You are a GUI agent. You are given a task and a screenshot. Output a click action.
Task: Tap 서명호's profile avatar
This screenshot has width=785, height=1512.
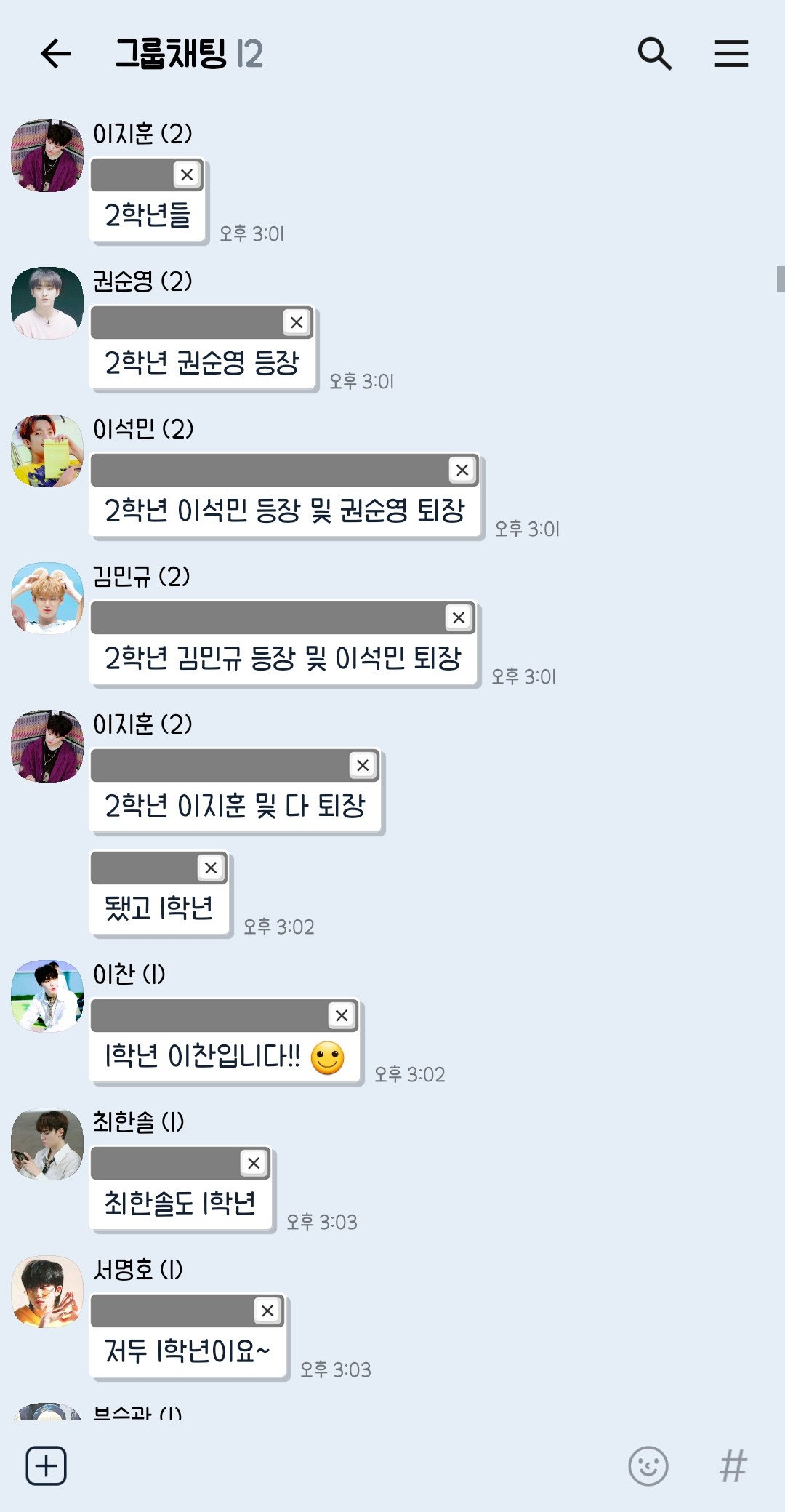pos(47,1292)
